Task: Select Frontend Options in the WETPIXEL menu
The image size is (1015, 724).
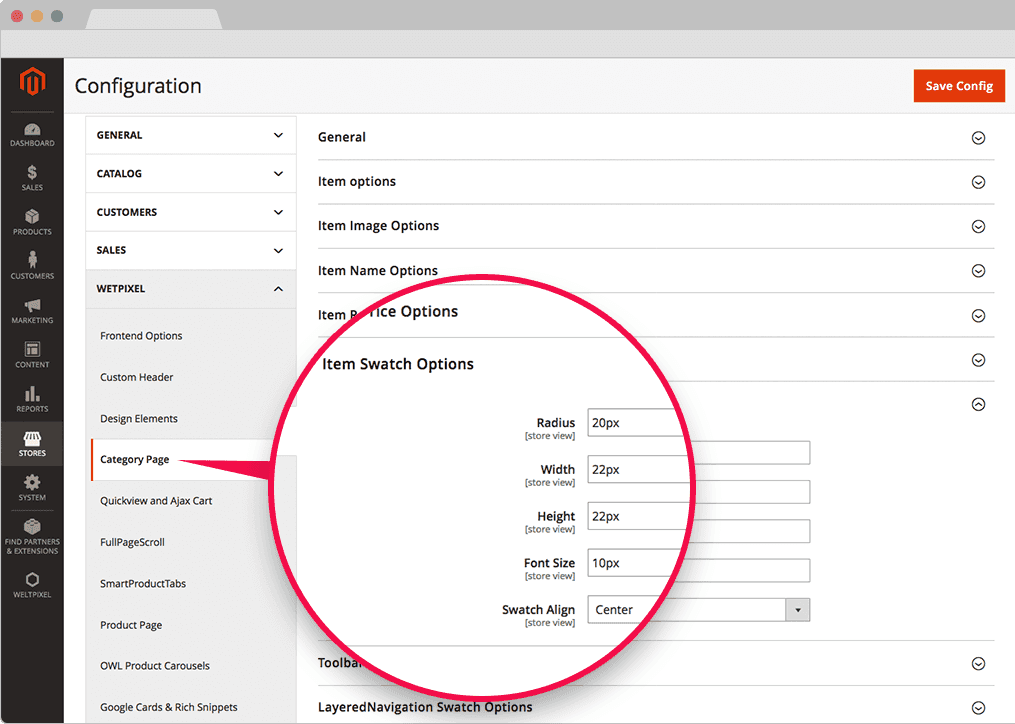Action: point(141,336)
